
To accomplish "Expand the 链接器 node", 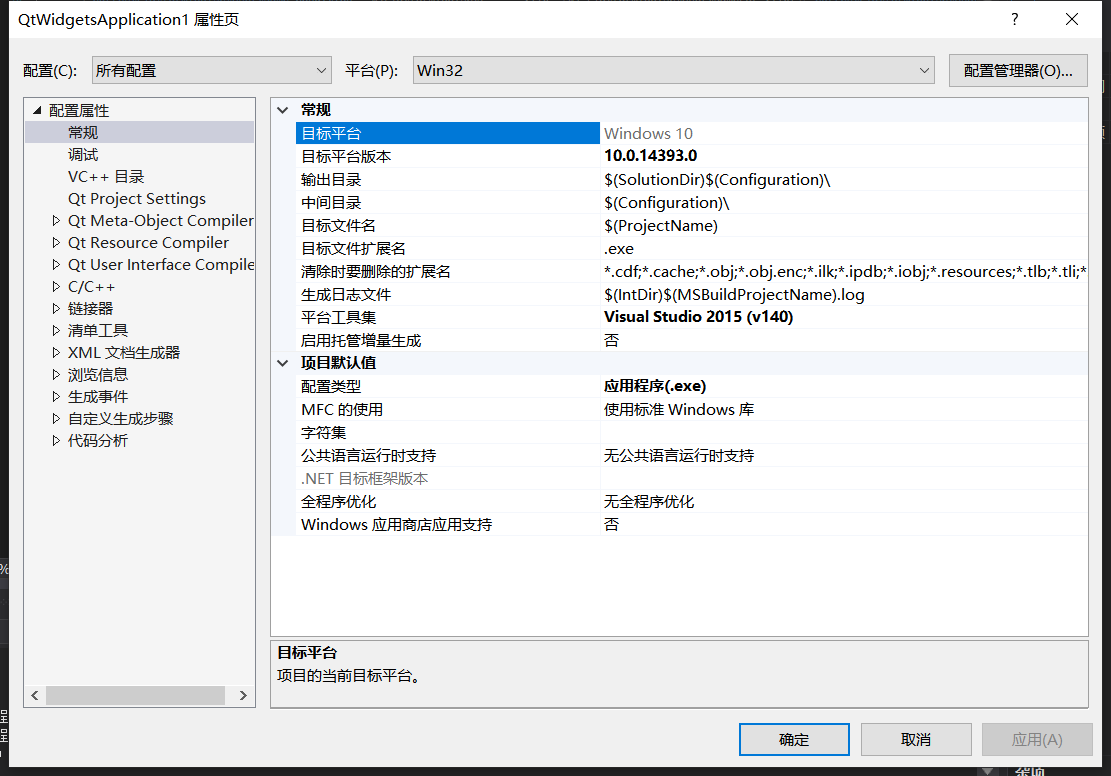I will 57,307.
